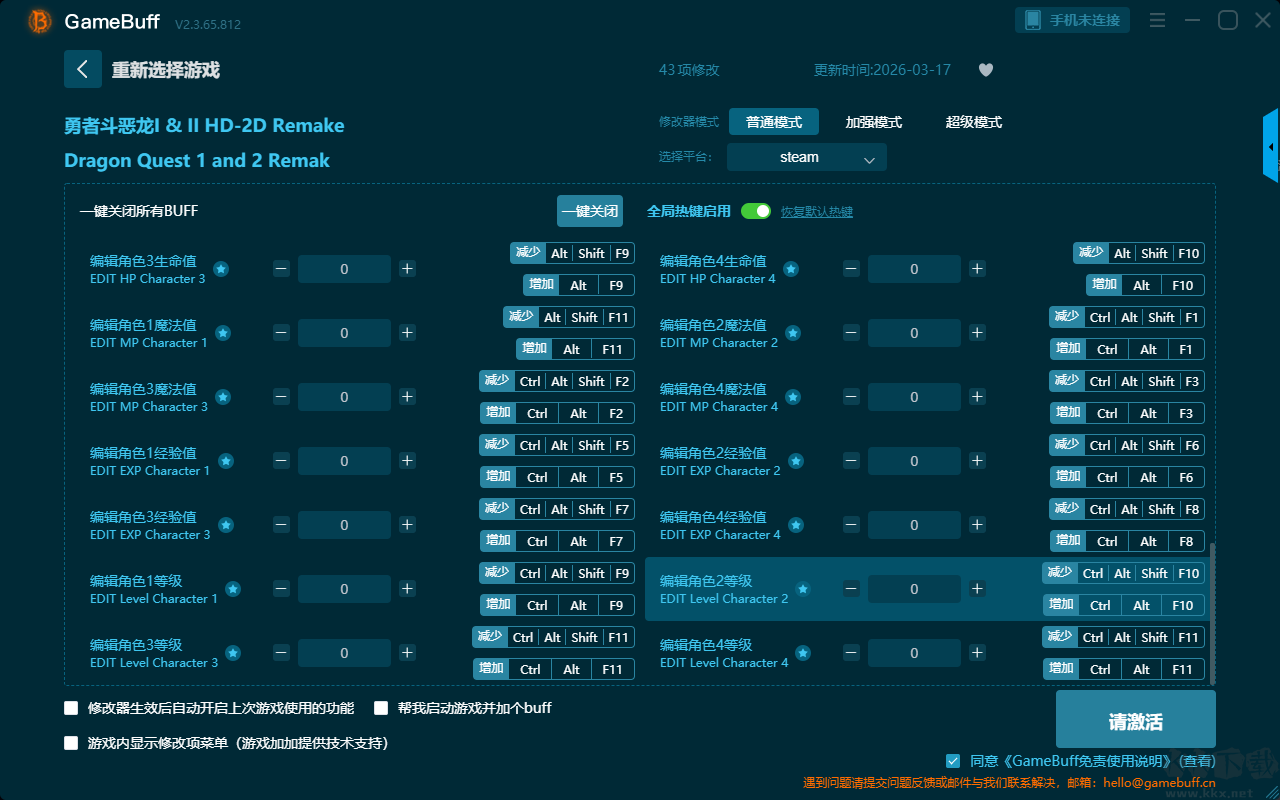Click star icon for 编辑角色4等级
The image size is (1280, 800).
[803, 653]
